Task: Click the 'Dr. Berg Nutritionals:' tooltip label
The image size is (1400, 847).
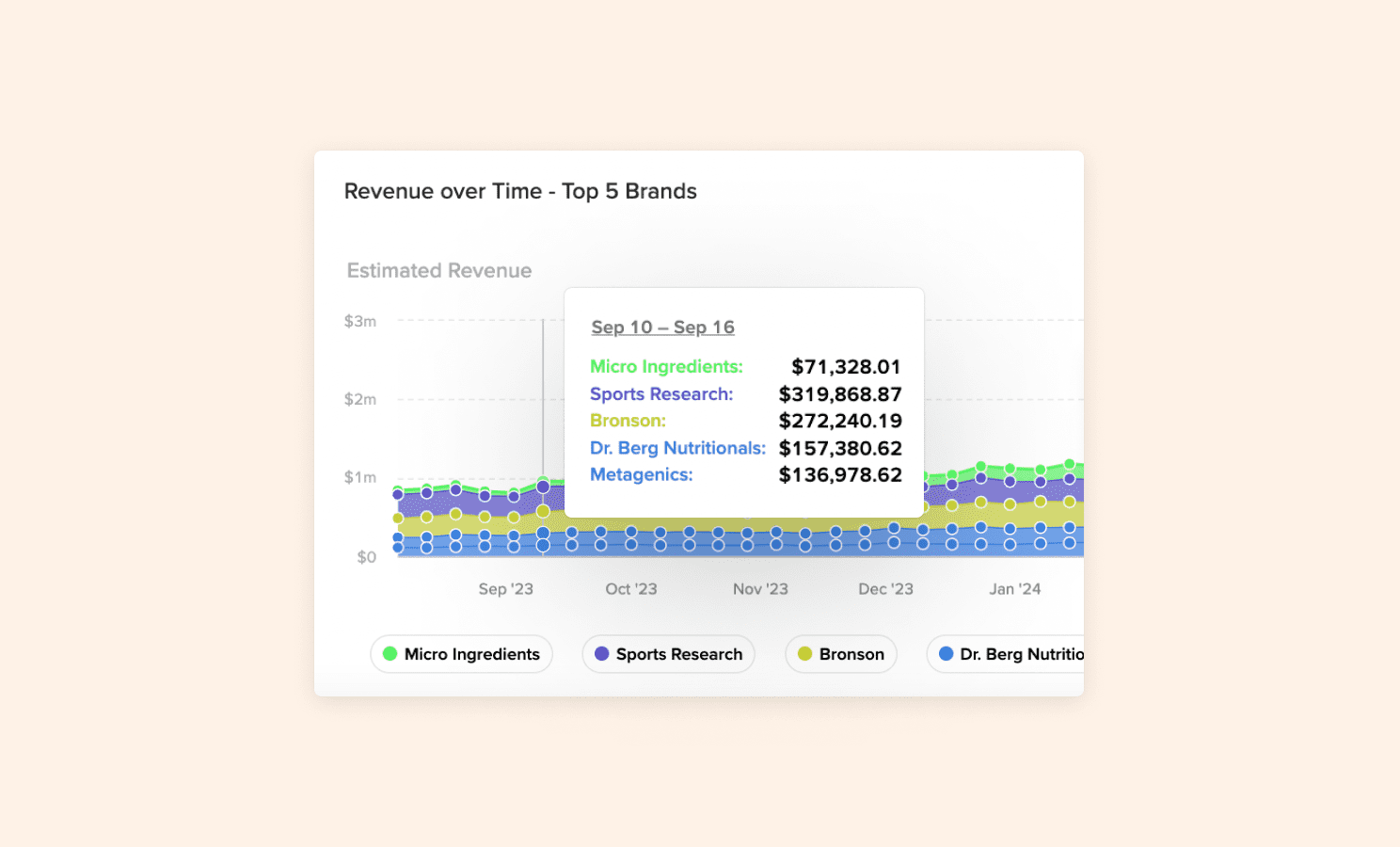Action: pyautogui.click(x=677, y=448)
